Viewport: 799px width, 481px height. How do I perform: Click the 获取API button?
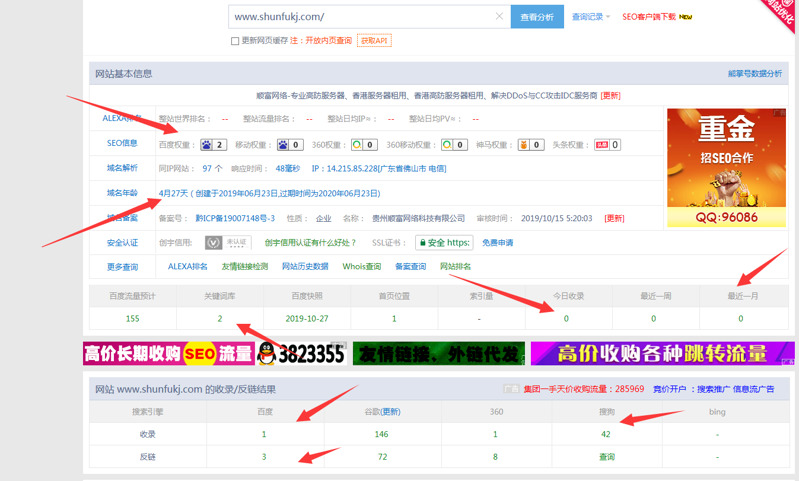pyautogui.click(x=374, y=40)
